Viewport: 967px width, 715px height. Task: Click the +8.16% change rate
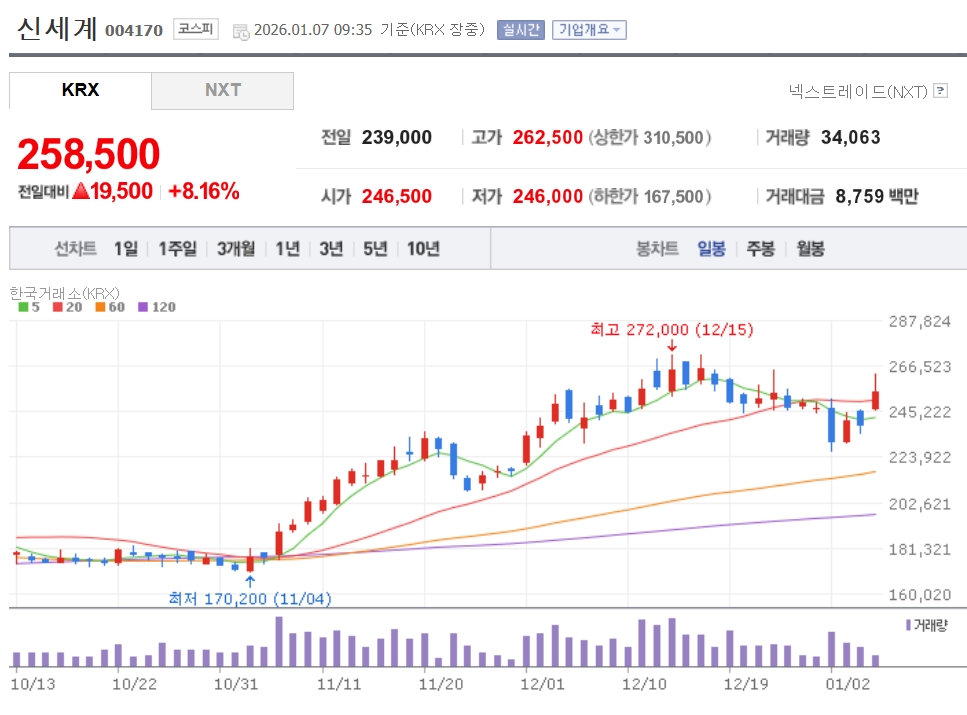point(204,191)
